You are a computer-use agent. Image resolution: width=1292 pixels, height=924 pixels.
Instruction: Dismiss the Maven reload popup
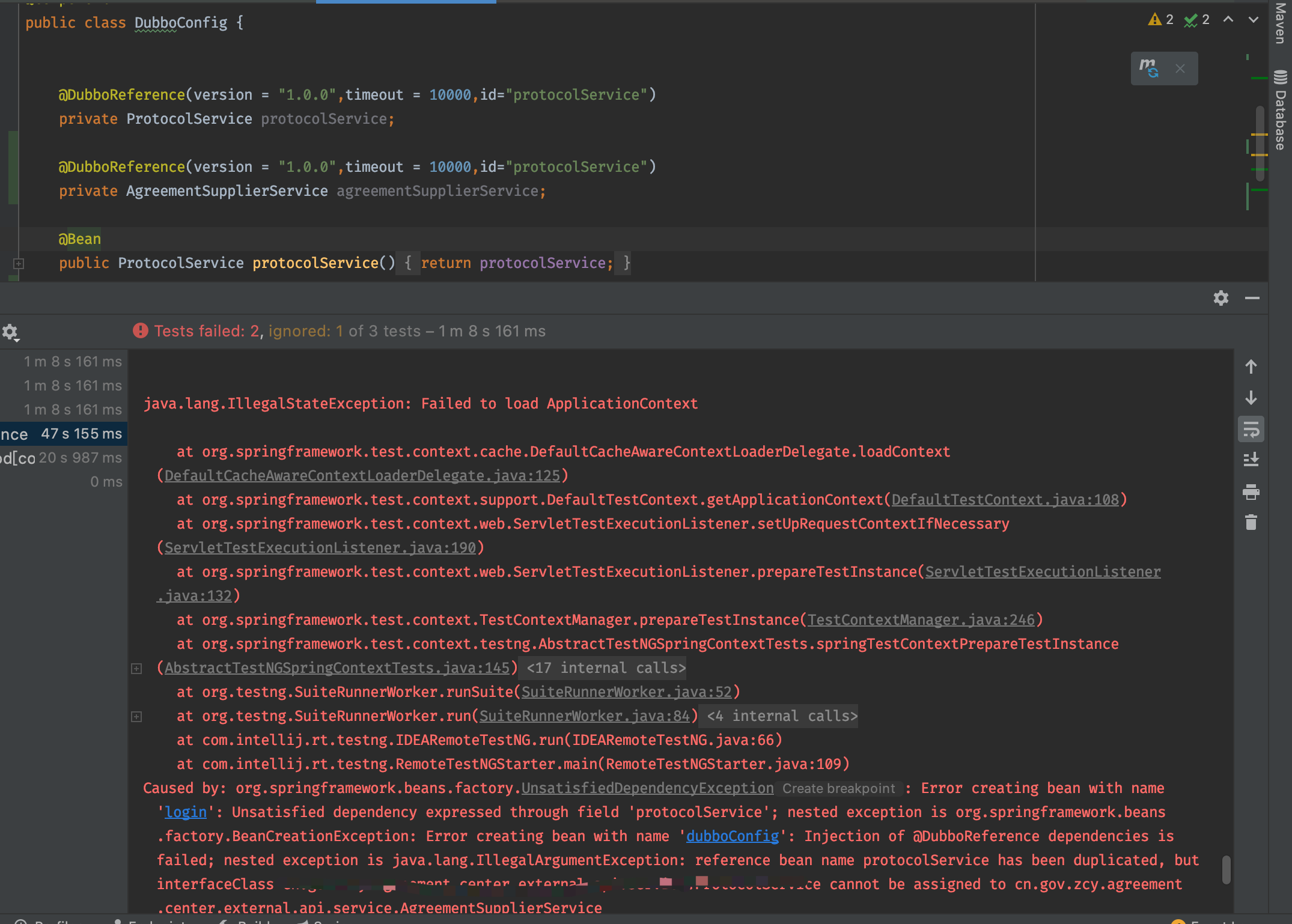[x=1180, y=68]
